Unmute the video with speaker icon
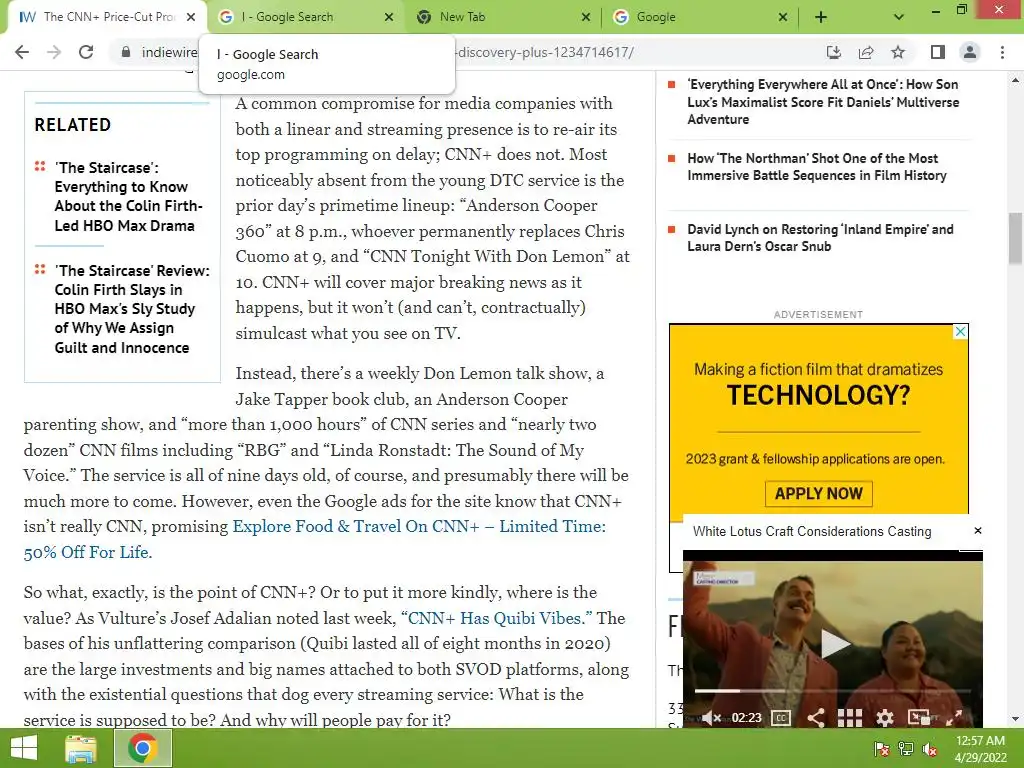1024x768 pixels. tap(711, 718)
